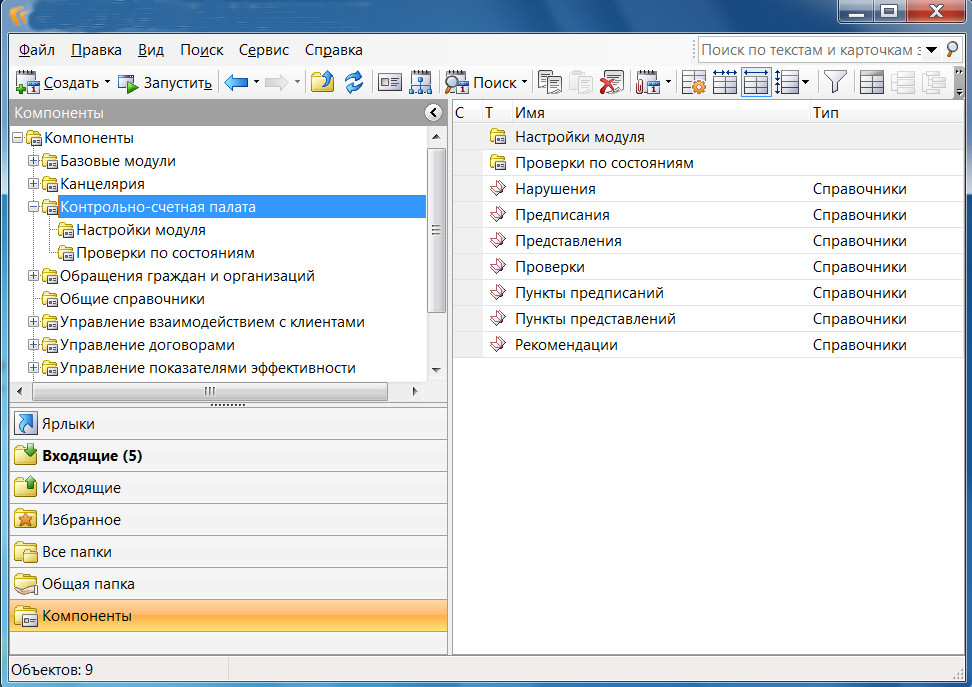The height and width of the screenshot is (687, 972).
Task: Click the Создать toolbar button
Action: (57, 82)
